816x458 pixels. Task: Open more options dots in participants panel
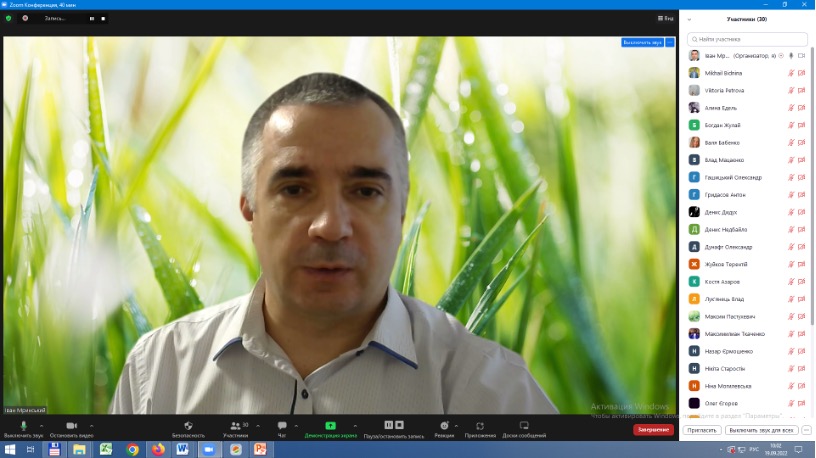point(807,430)
